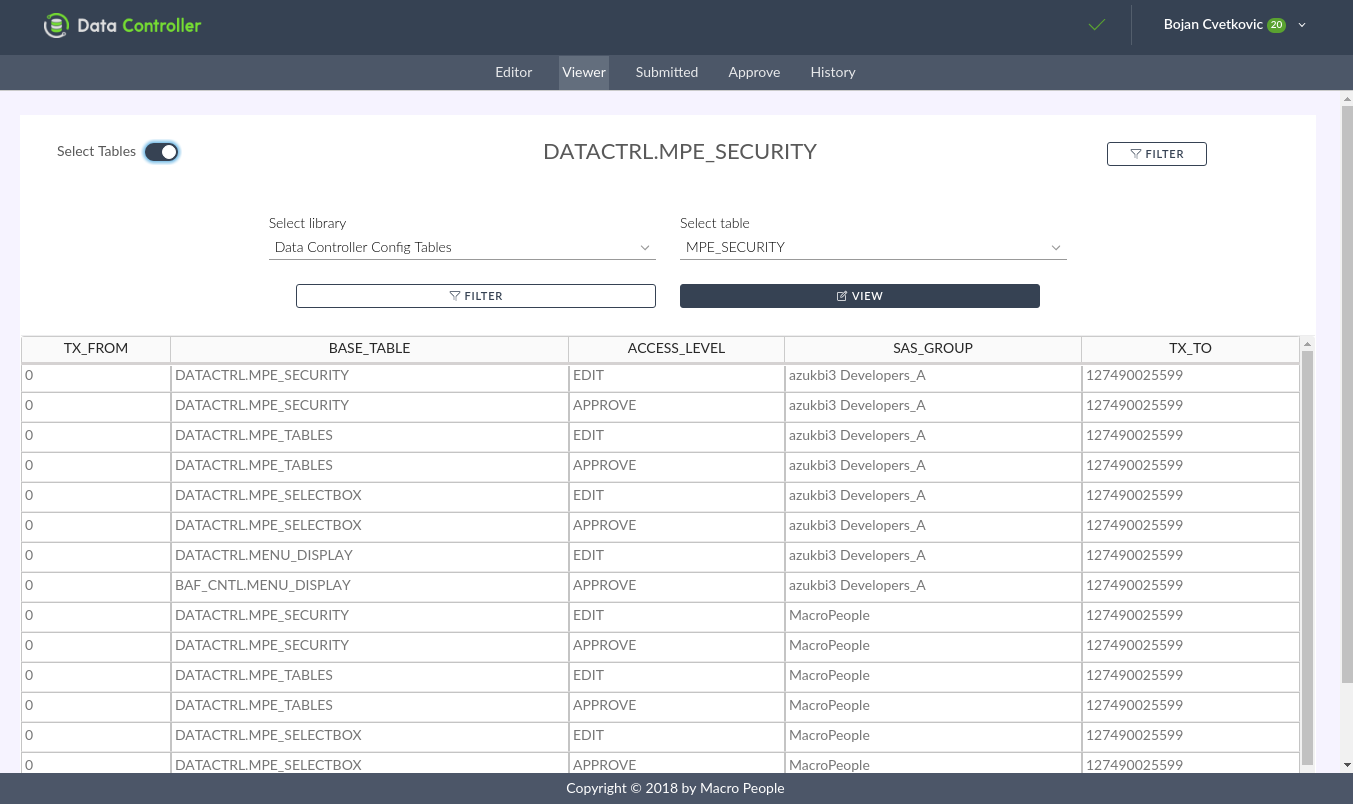The image size is (1353, 804).
Task: Toggle the Select Tables switch off
Action: tap(161, 152)
